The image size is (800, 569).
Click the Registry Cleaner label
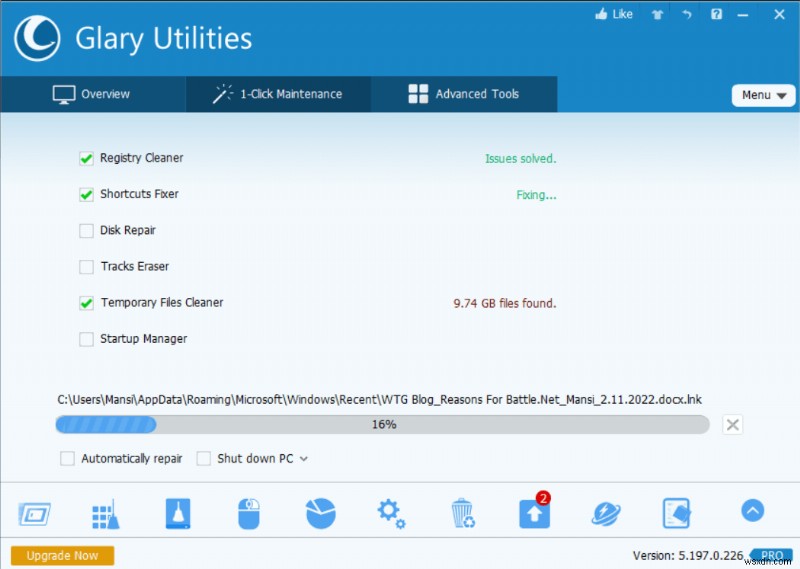(x=141, y=158)
